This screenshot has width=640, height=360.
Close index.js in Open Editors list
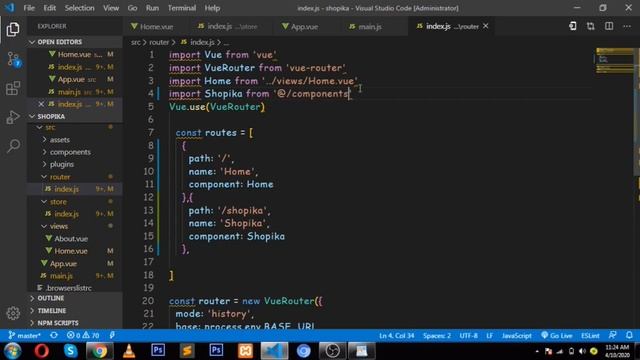41,104
